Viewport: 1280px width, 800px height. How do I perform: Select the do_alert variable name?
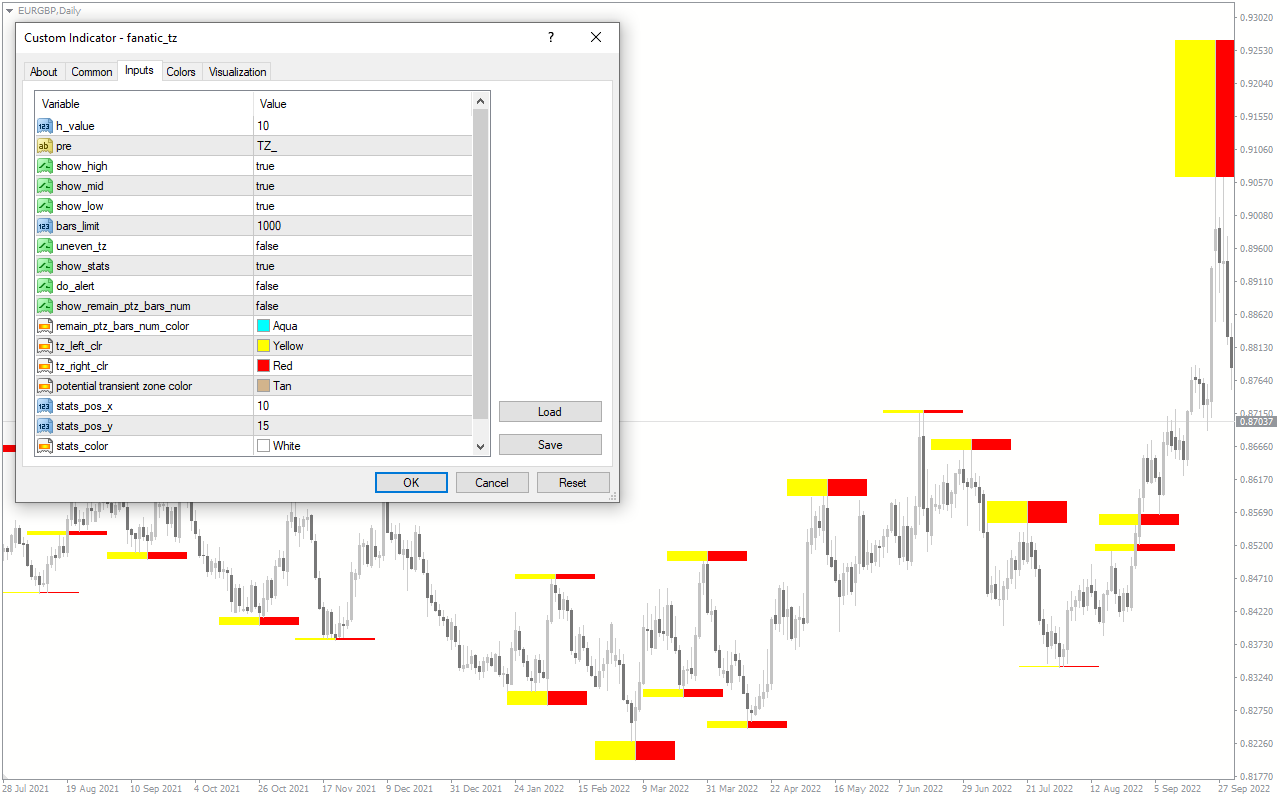point(76,286)
